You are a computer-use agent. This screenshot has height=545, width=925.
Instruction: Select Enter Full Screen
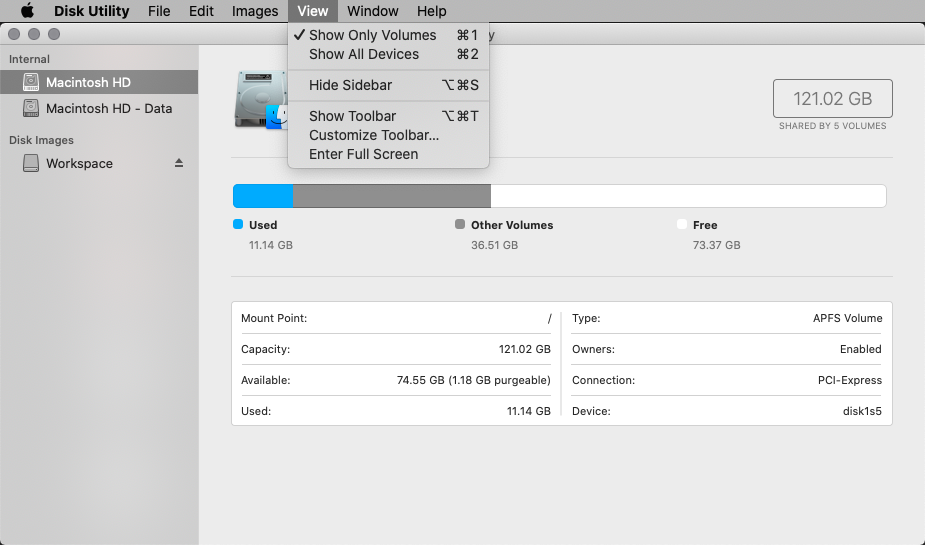pyautogui.click(x=388, y=154)
